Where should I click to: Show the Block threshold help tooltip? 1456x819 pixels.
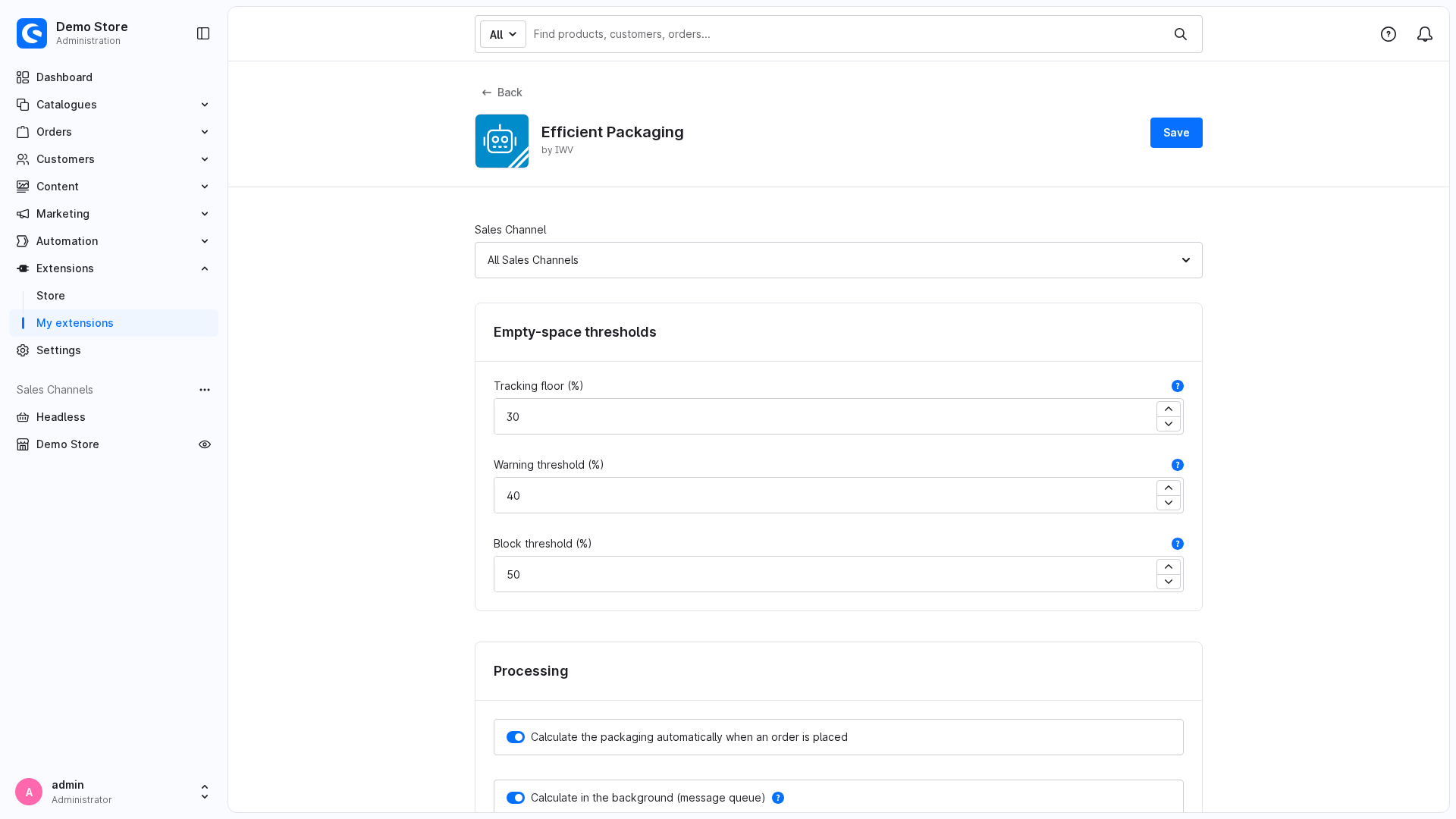click(x=1178, y=544)
